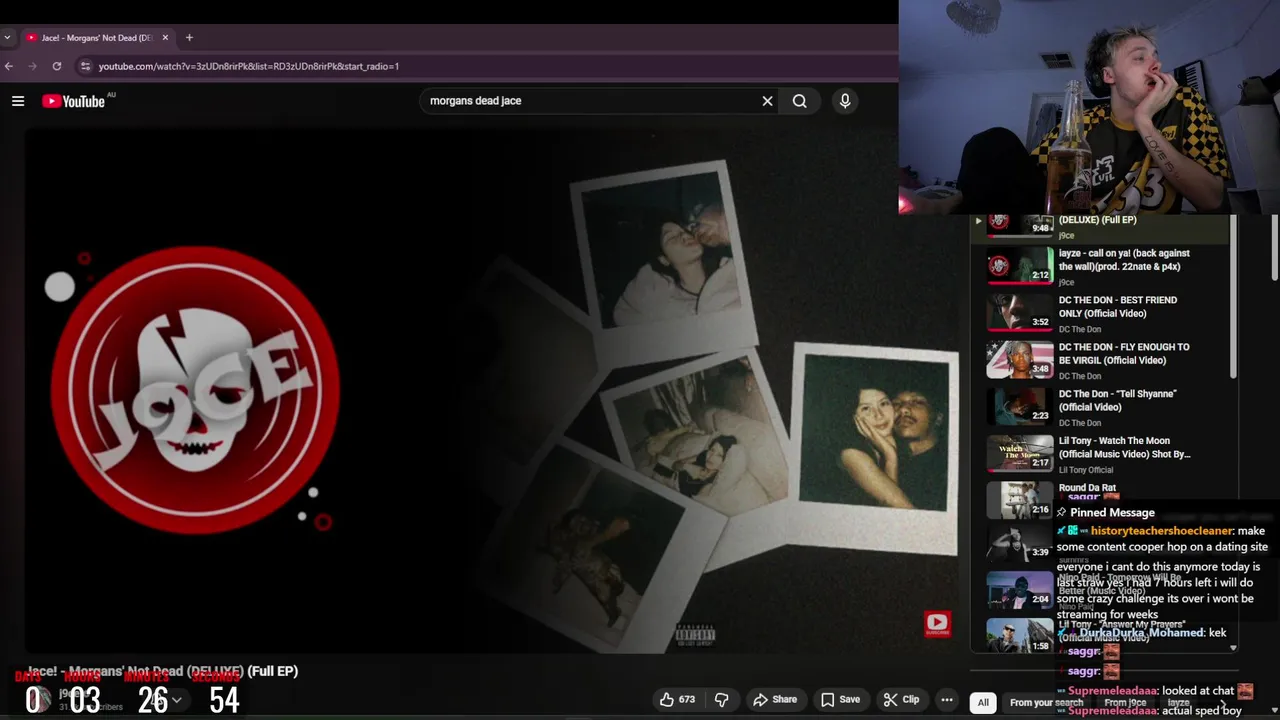Click the main video player area
Screen dimensions: 1280x720
[490, 390]
